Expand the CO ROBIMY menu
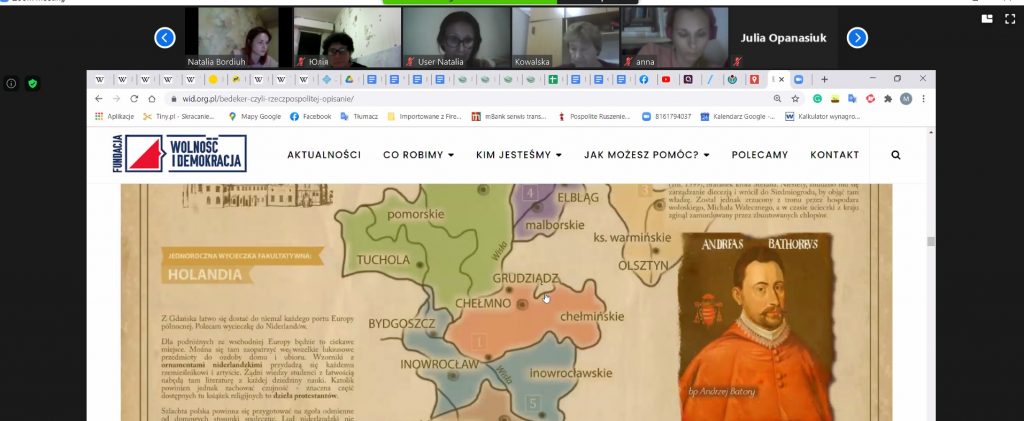The height and width of the screenshot is (421, 1024). coord(419,155)
